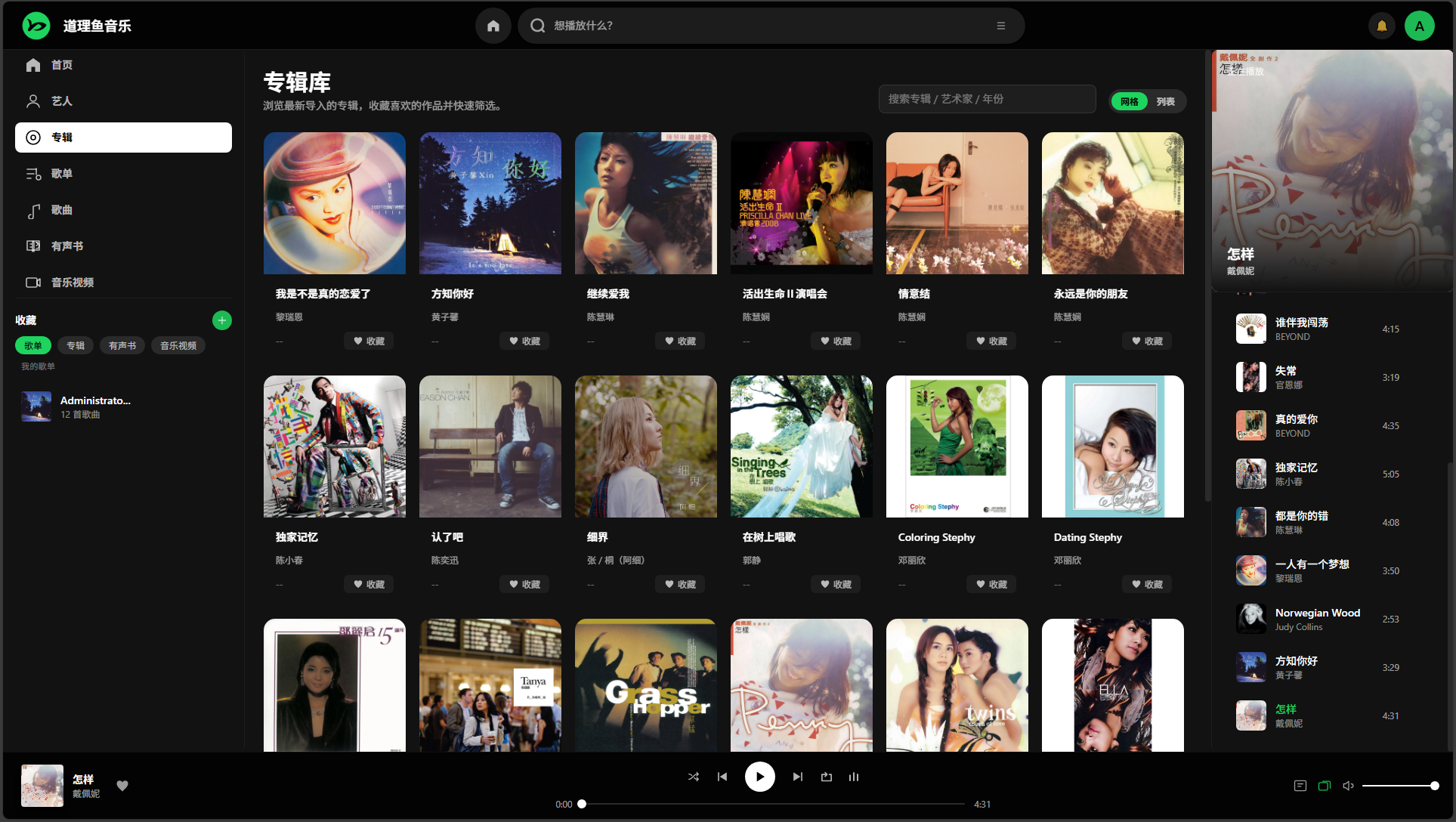Open the Administrator playlist entry
This screenshot has width=1456, height=822.
pyautogui.click(x=95, y=406)
